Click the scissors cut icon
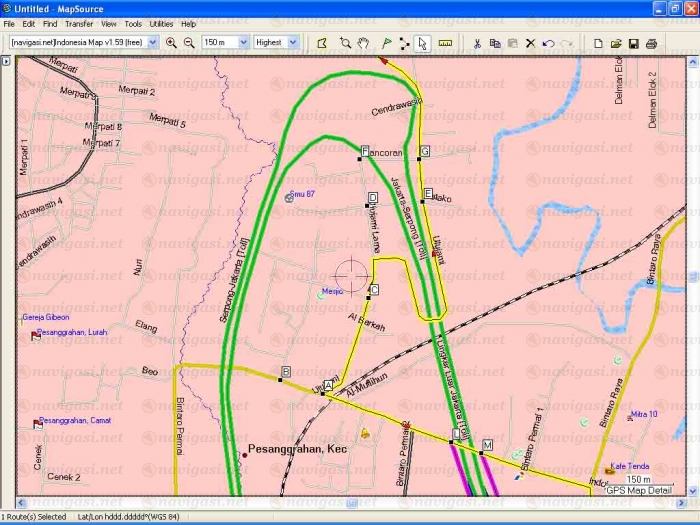The height and width of the screenshot is (525, 700). pos(477,43)
